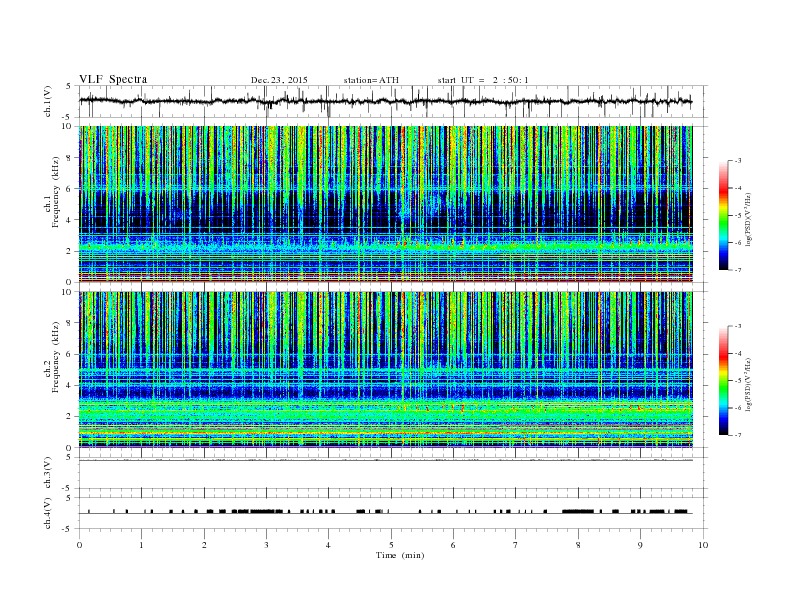Click the 'ch.1(V)' waveform axis label
Screen dimensions: 792x612
(x=48, y=101)
